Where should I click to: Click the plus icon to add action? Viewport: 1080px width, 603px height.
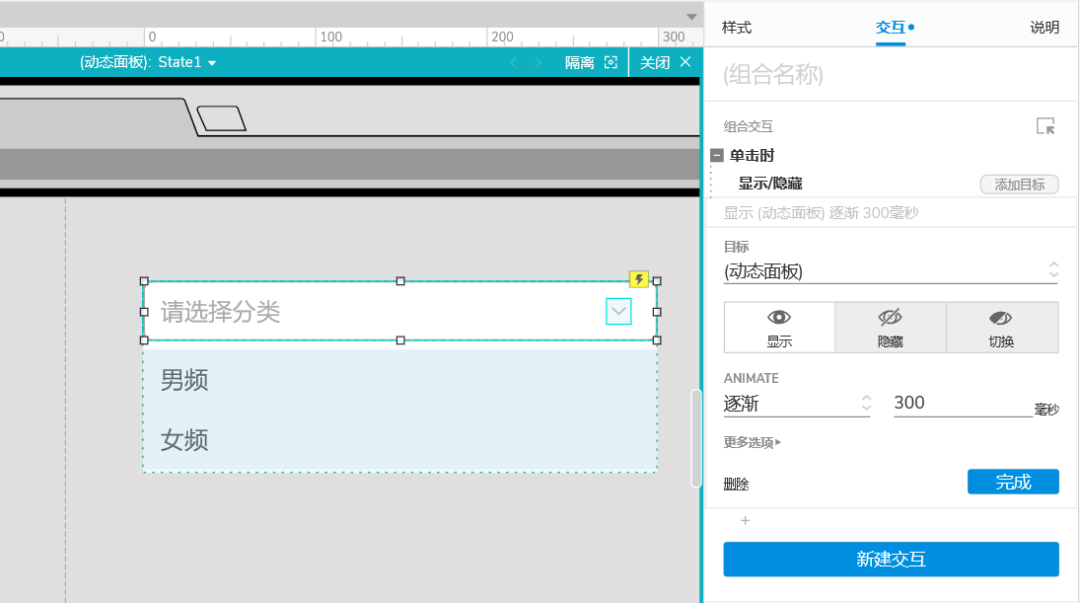tap(745, 520)
